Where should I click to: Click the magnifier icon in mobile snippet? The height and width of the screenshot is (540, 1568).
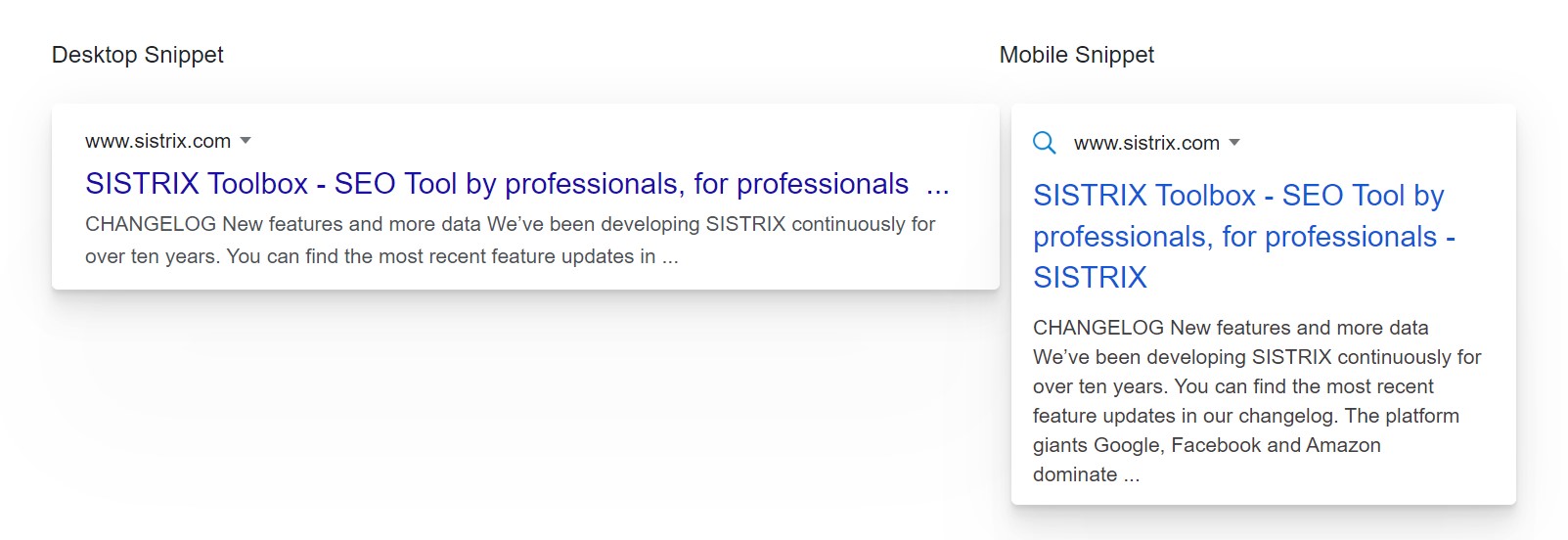(1045, 143)
